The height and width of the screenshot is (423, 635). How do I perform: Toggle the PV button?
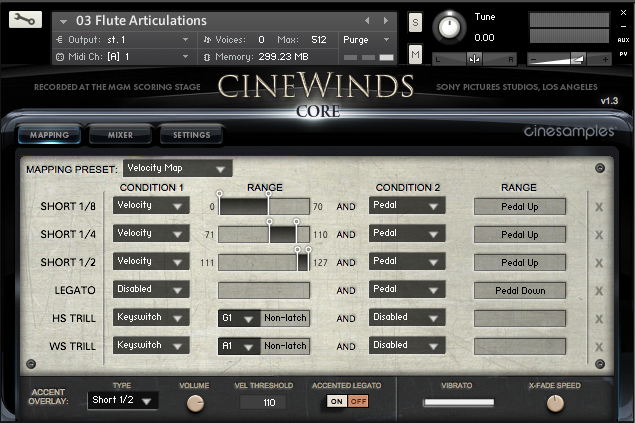(x=623, y=54)
